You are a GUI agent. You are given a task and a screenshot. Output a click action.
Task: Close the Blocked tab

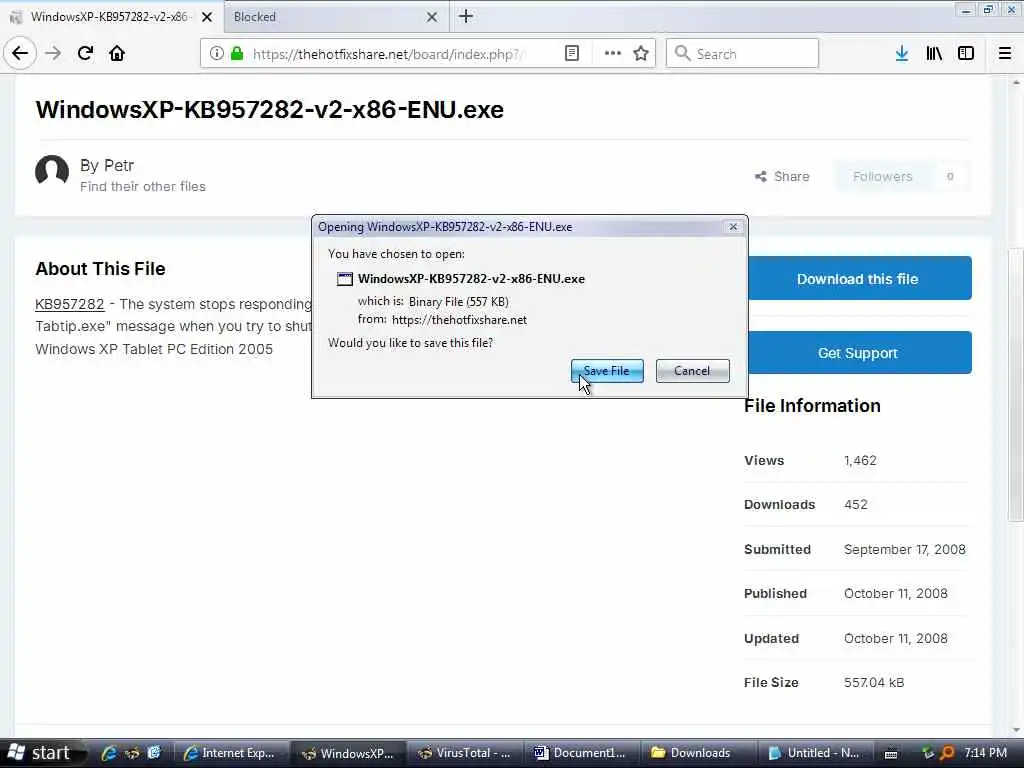point(432,17)
